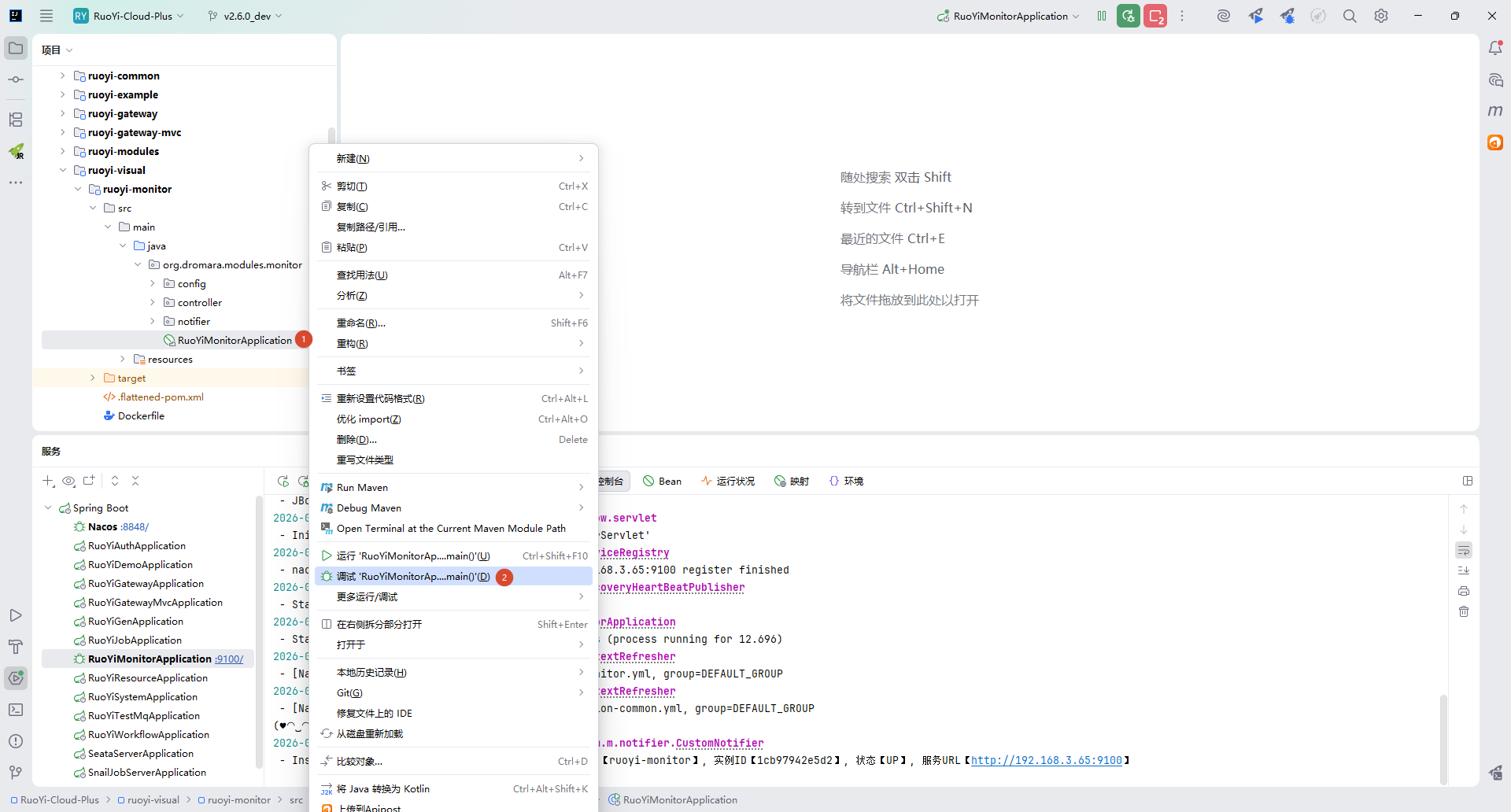Expand the ruoyi-modules folder in the project tree

(x=63, y=151)
